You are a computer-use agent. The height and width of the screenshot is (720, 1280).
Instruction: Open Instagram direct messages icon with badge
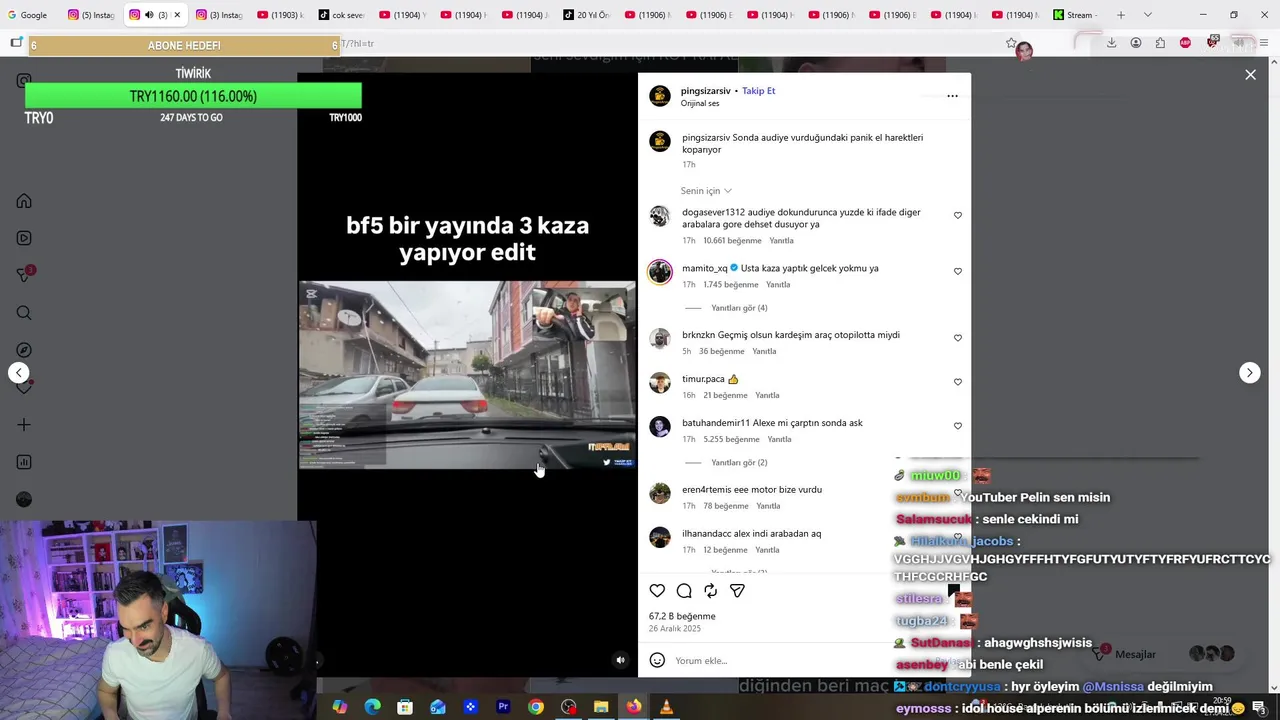24,275
